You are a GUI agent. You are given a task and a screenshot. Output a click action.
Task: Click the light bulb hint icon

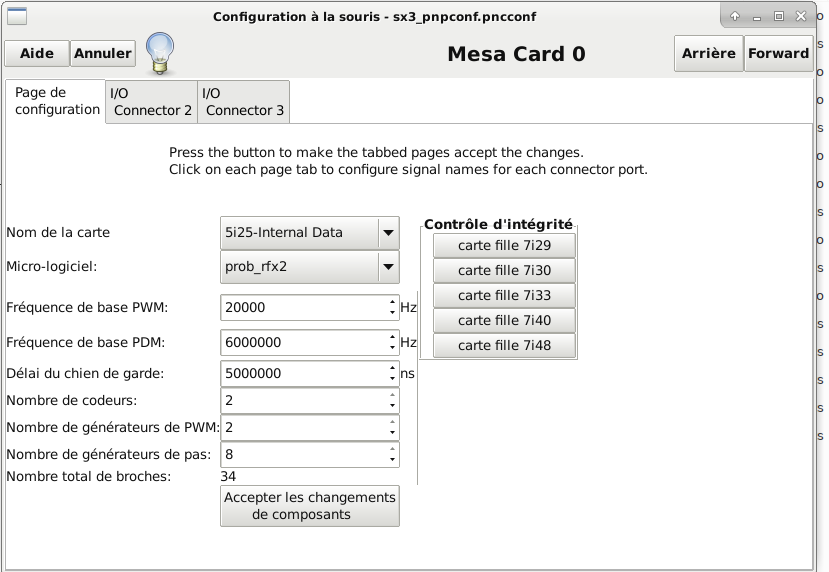(x=160, y=53)
